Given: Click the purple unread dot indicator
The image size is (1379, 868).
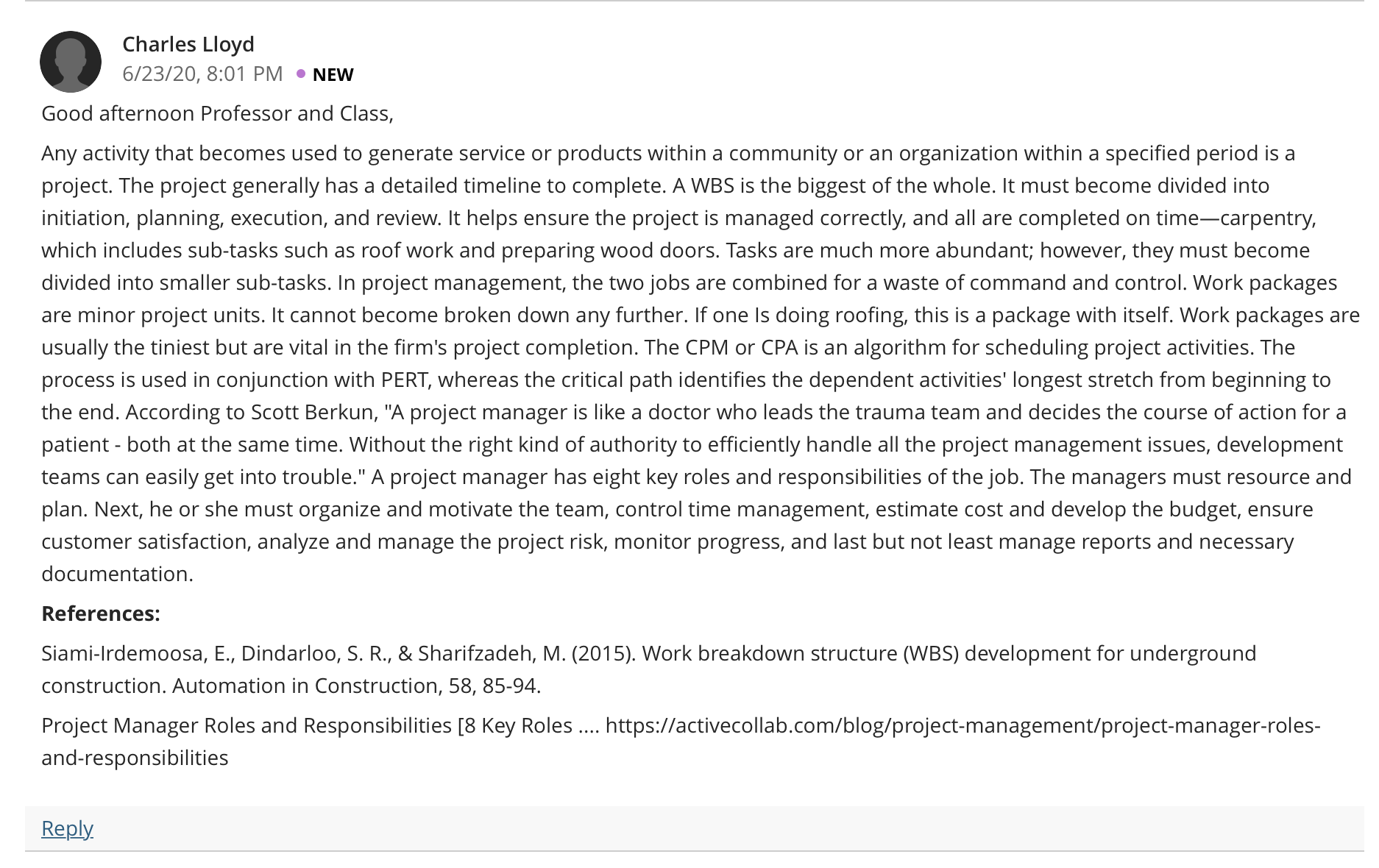Looking at the screenshot, I should (x=301, y=74).
